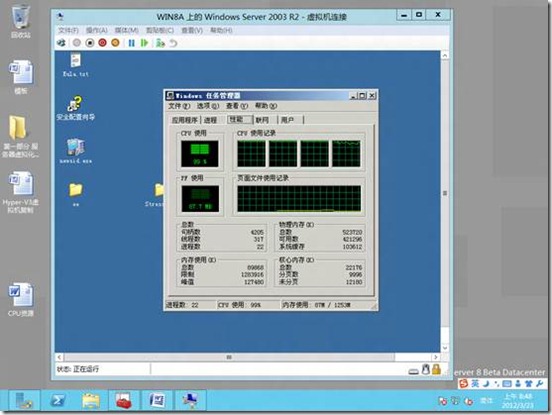
Task: Shut down the VM using red toolbar icon
Action: tap(102, 43)
